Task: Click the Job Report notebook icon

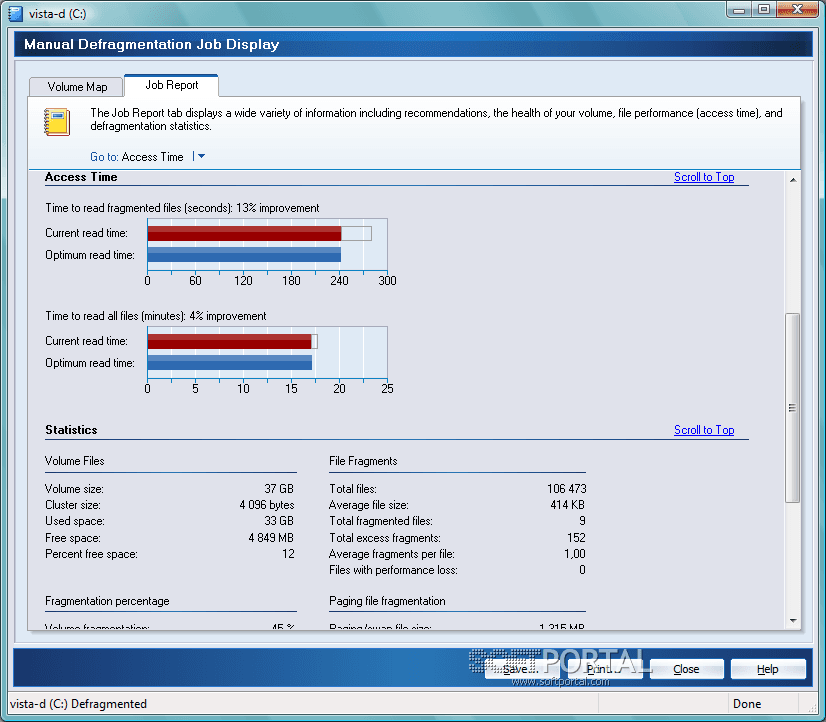Action: pos(57,122)
